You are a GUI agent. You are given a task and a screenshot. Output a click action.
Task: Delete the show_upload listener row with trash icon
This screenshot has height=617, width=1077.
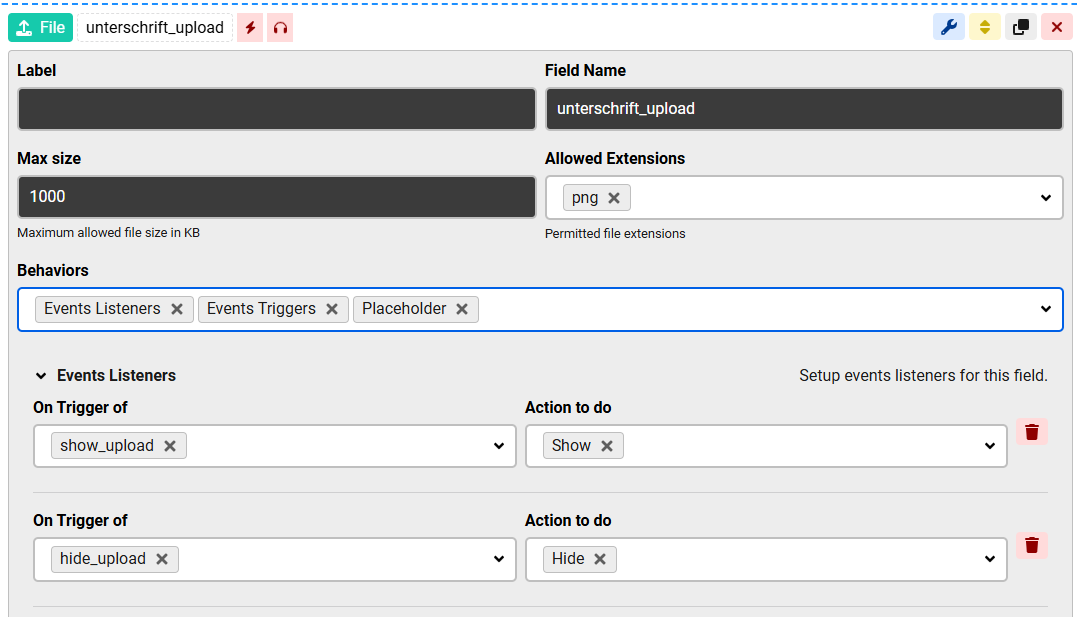(1032, 432)
